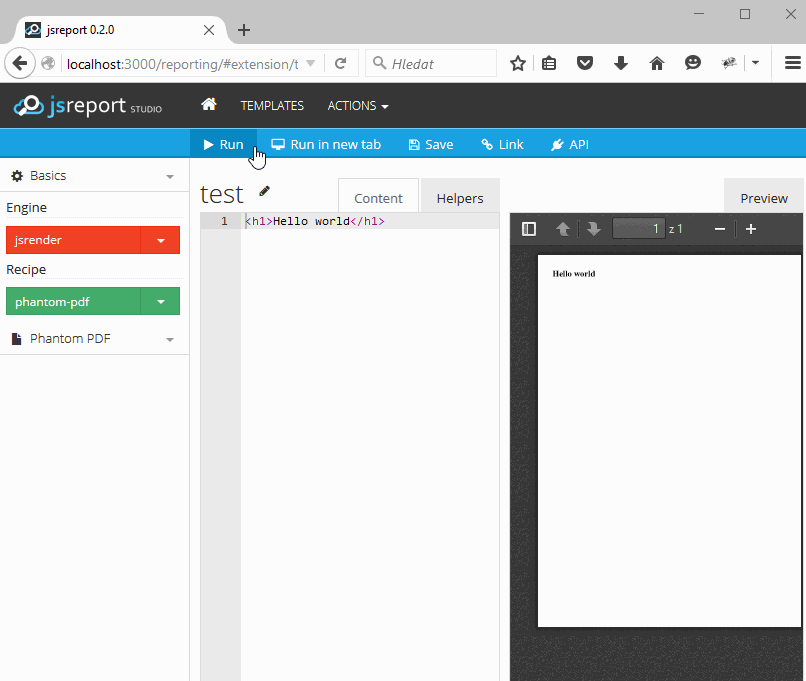Open the phantom-pdf recipe dropdown arrow
This screenshot has width=806, height=681.
point(160,301)
